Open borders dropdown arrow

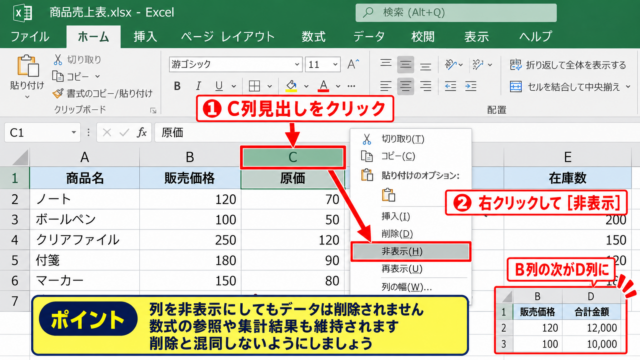pyautogui.click(x=269, y=86)
